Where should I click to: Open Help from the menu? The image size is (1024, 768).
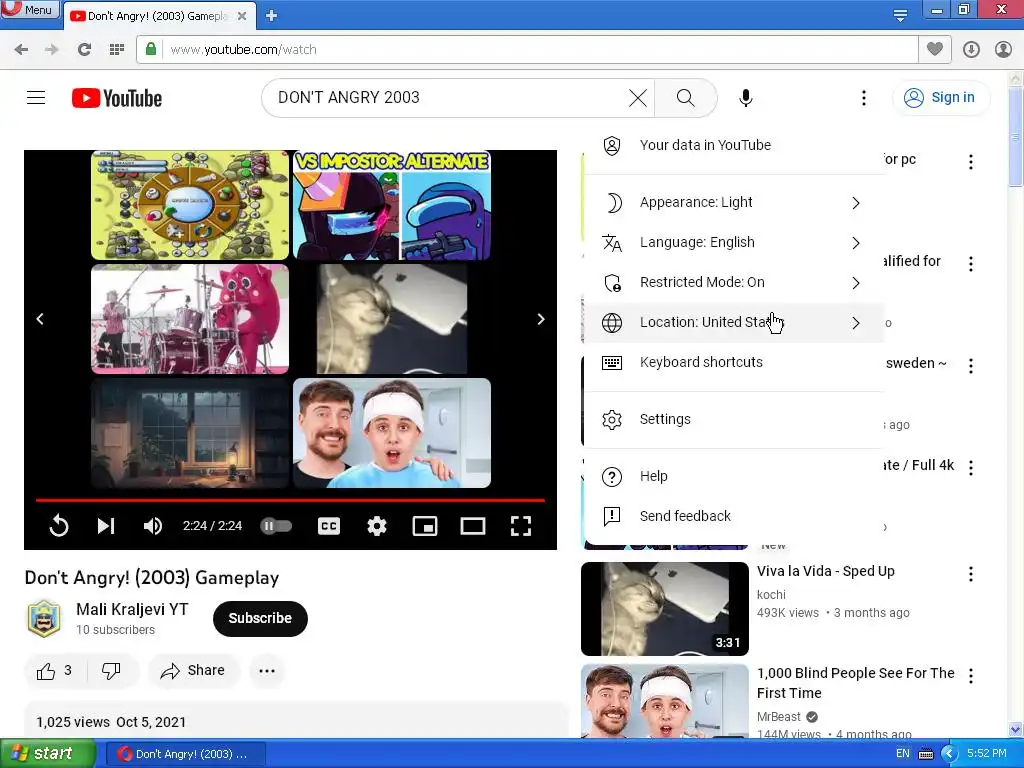click(733, 477)
